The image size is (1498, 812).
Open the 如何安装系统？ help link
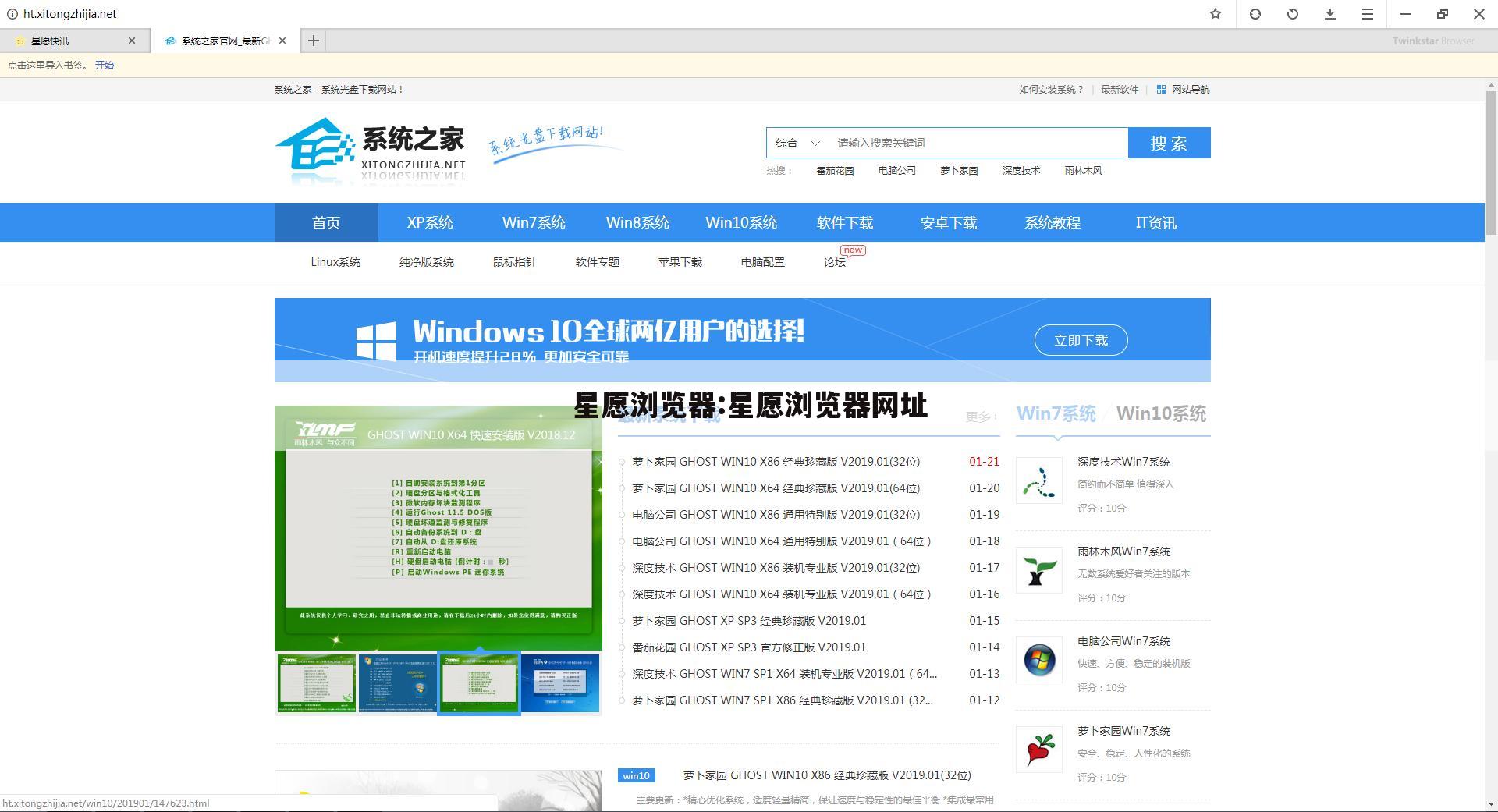pyautogui.click(x=1051, y=90)
